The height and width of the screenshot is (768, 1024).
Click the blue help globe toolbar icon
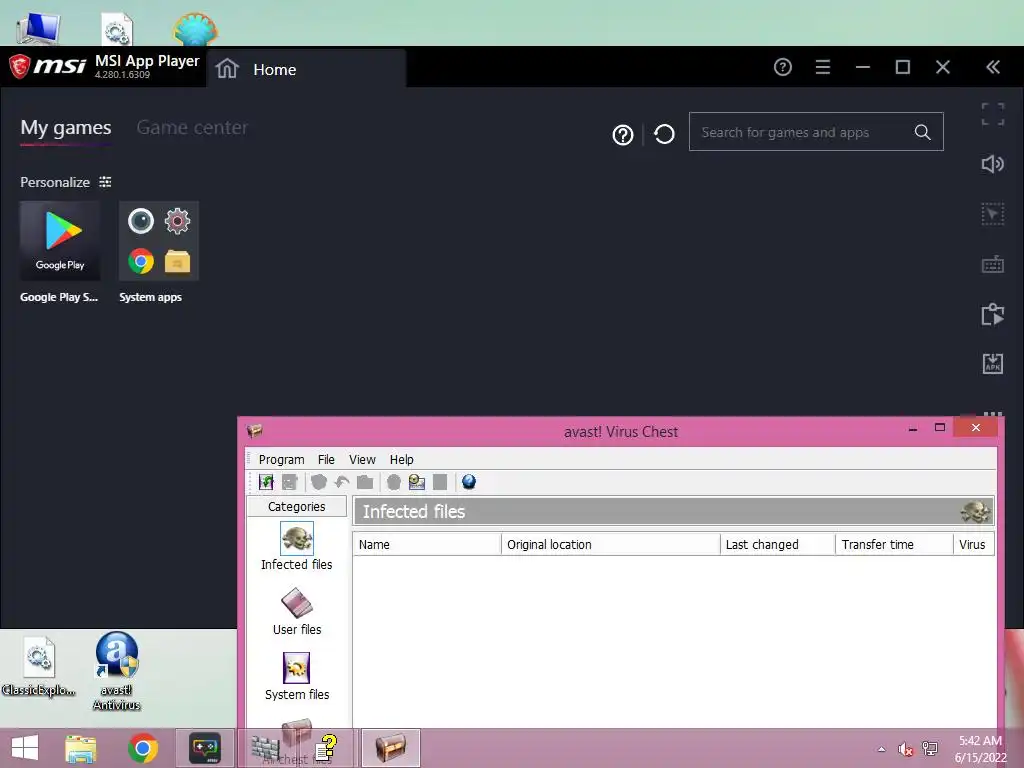469,482
